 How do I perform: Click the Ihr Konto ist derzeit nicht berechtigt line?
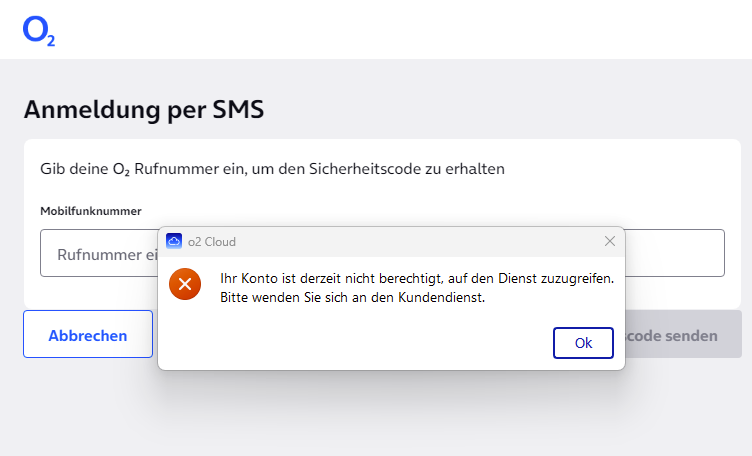(x=417, y=278)
